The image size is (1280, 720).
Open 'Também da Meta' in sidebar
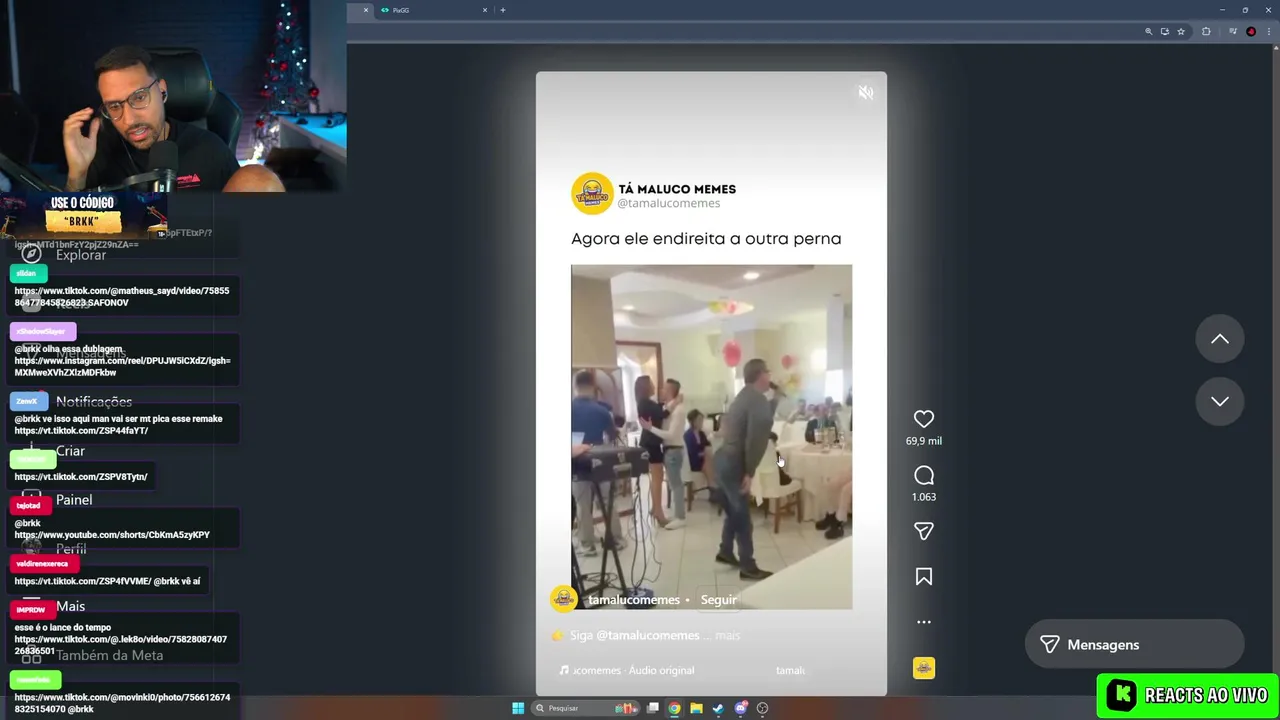(109, 655)
